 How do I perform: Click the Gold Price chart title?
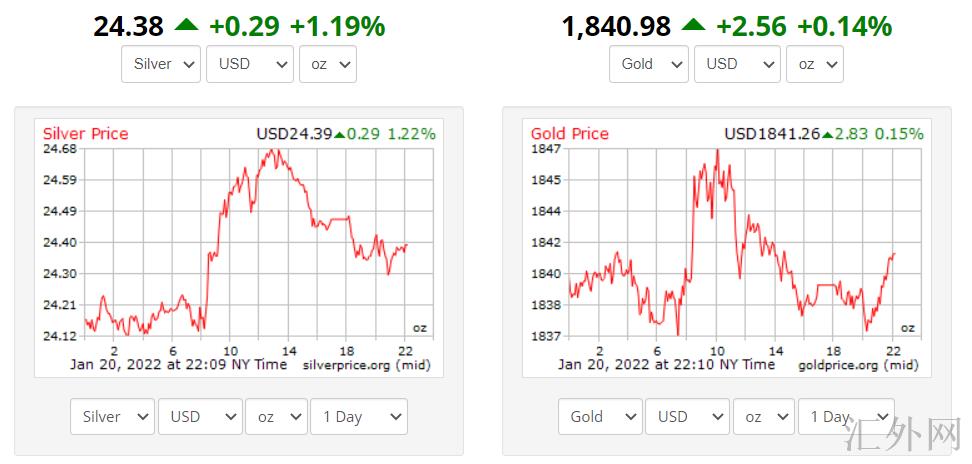tap(569, 134)
